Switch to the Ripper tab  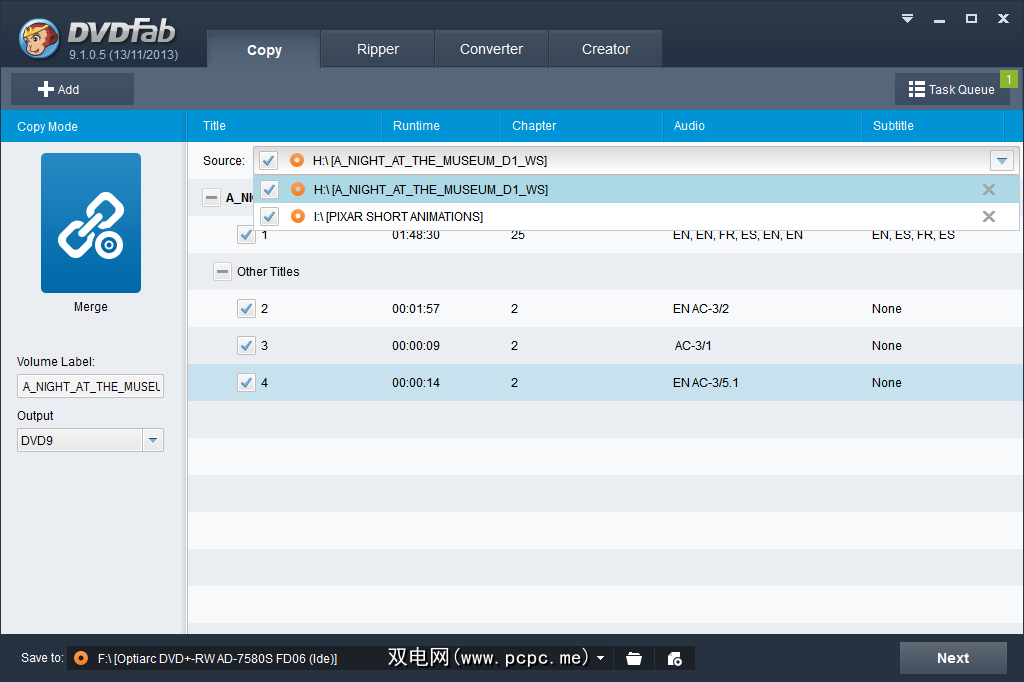point(378,49)
